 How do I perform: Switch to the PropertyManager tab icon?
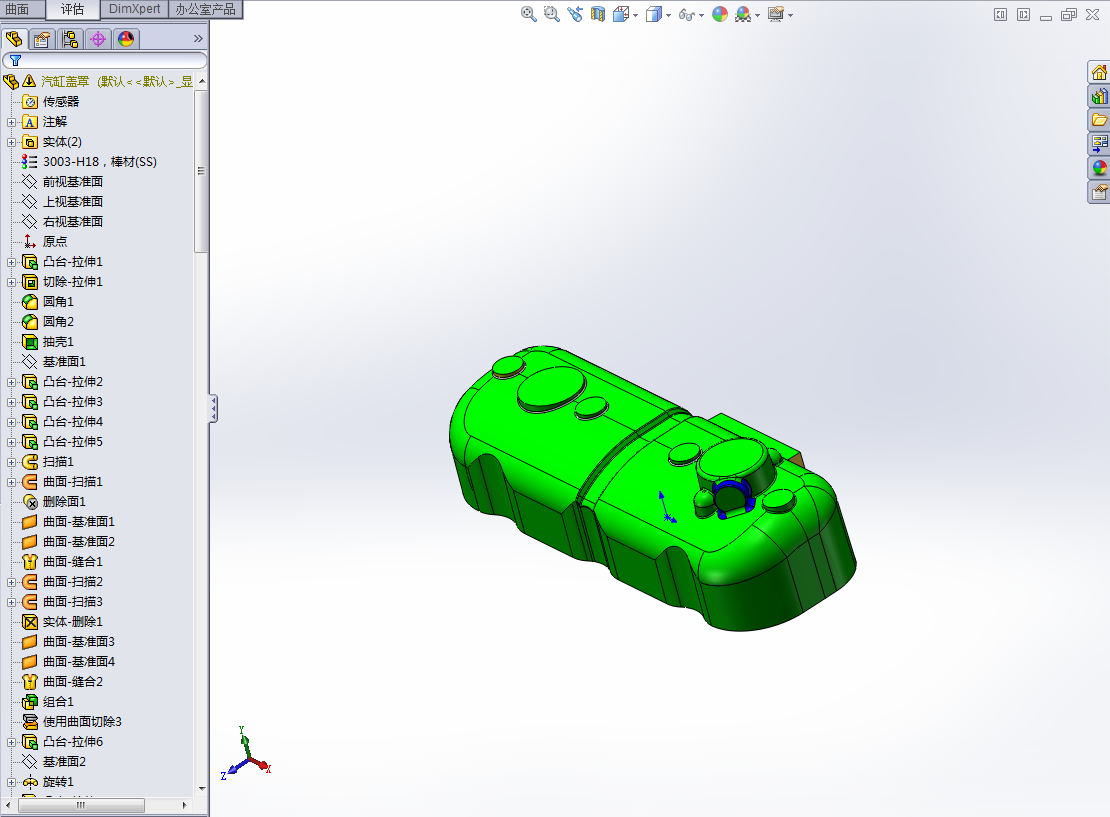(42, 39)
